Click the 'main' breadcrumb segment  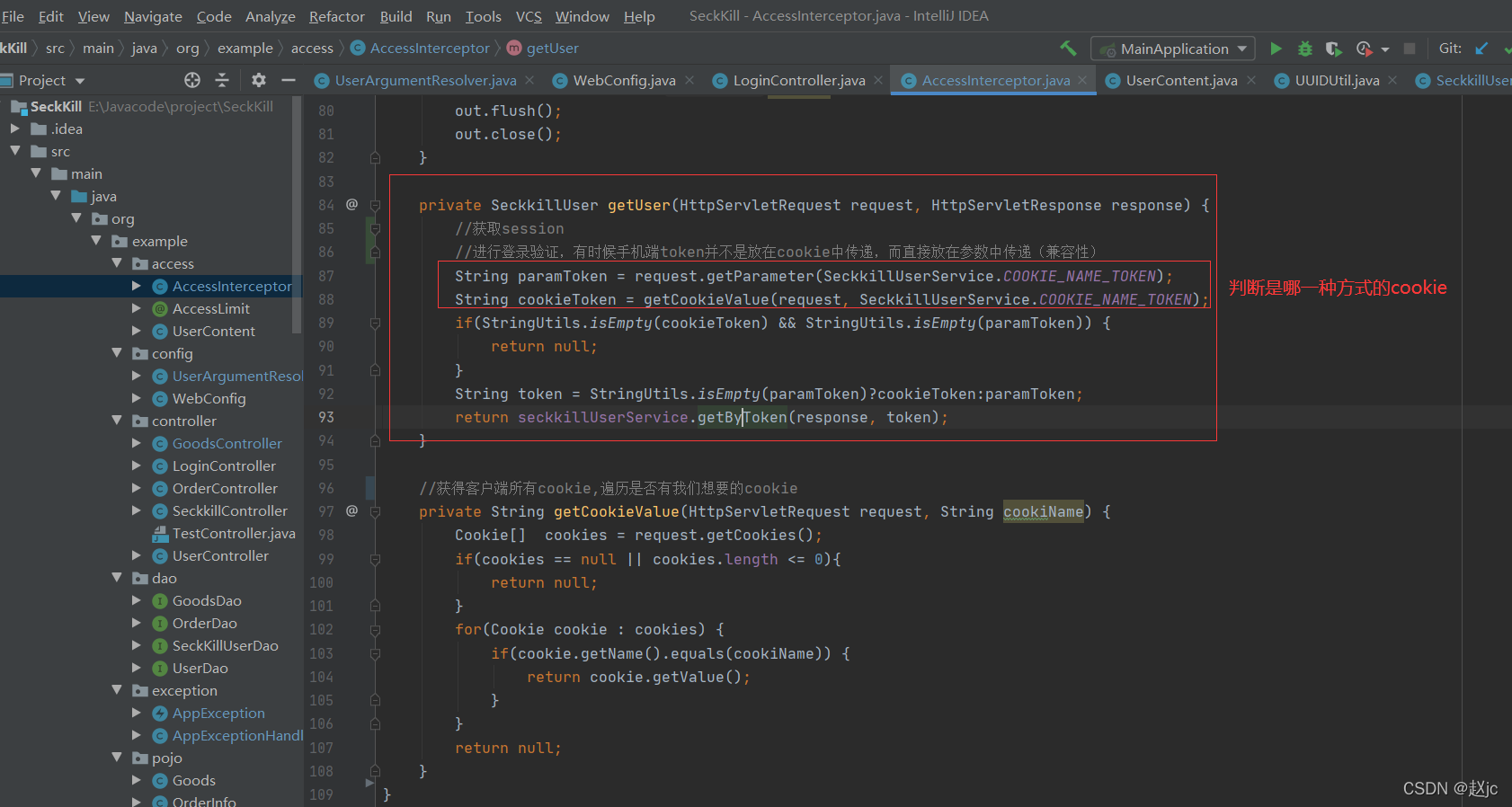click(x=98, y=49)
